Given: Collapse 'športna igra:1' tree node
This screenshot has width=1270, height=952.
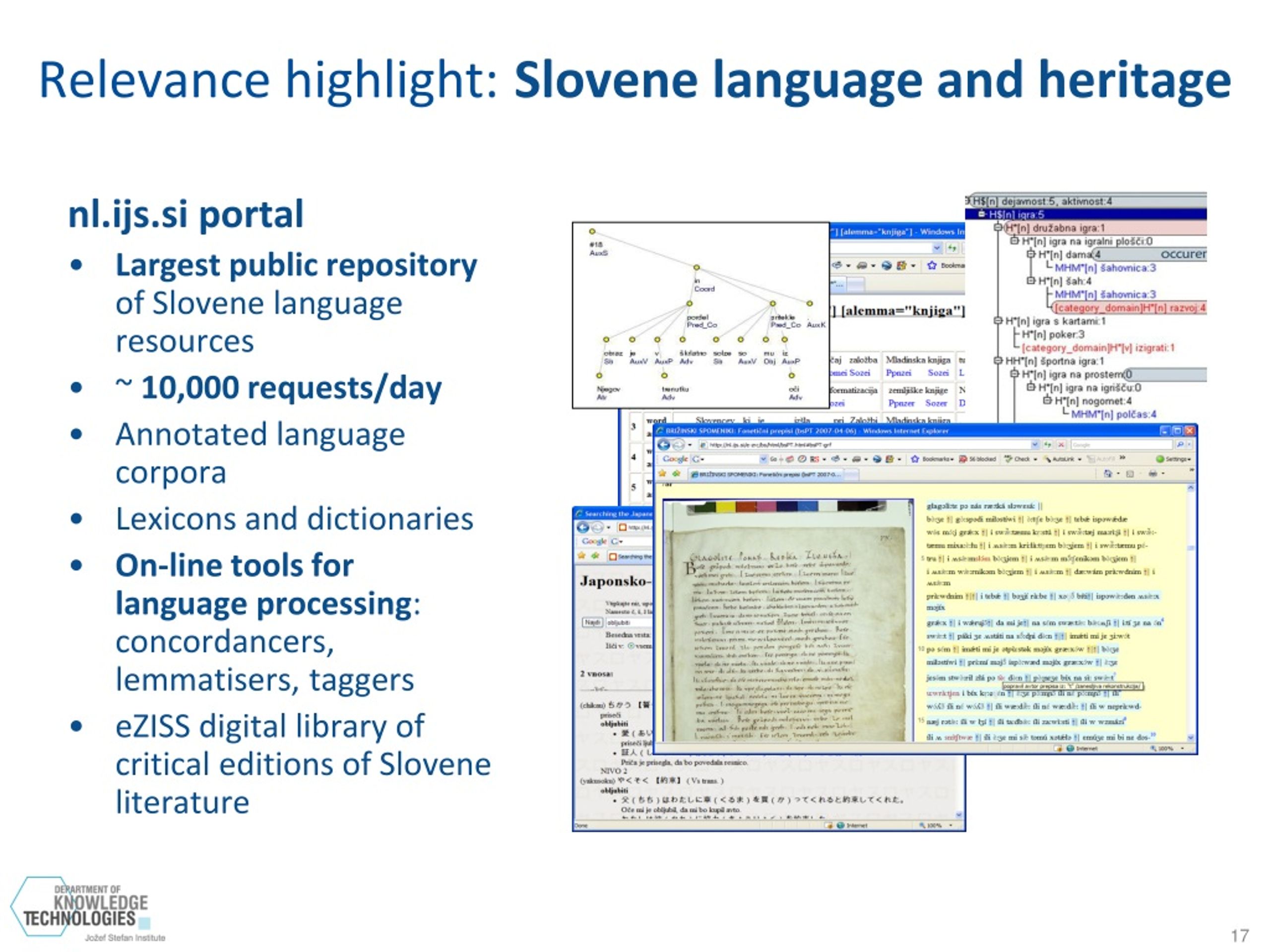Looking at the screenshot, I should click(x=998, y=361).
